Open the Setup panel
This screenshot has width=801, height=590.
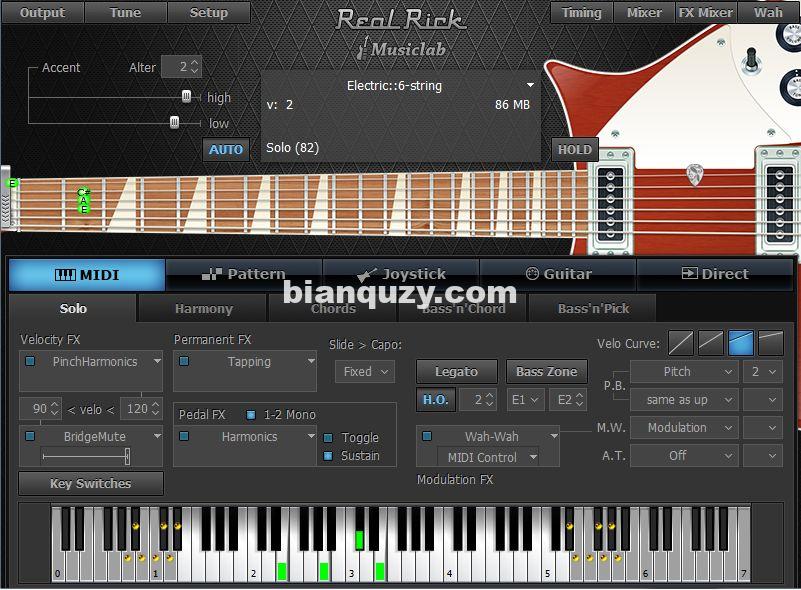(x=208, y=12)
